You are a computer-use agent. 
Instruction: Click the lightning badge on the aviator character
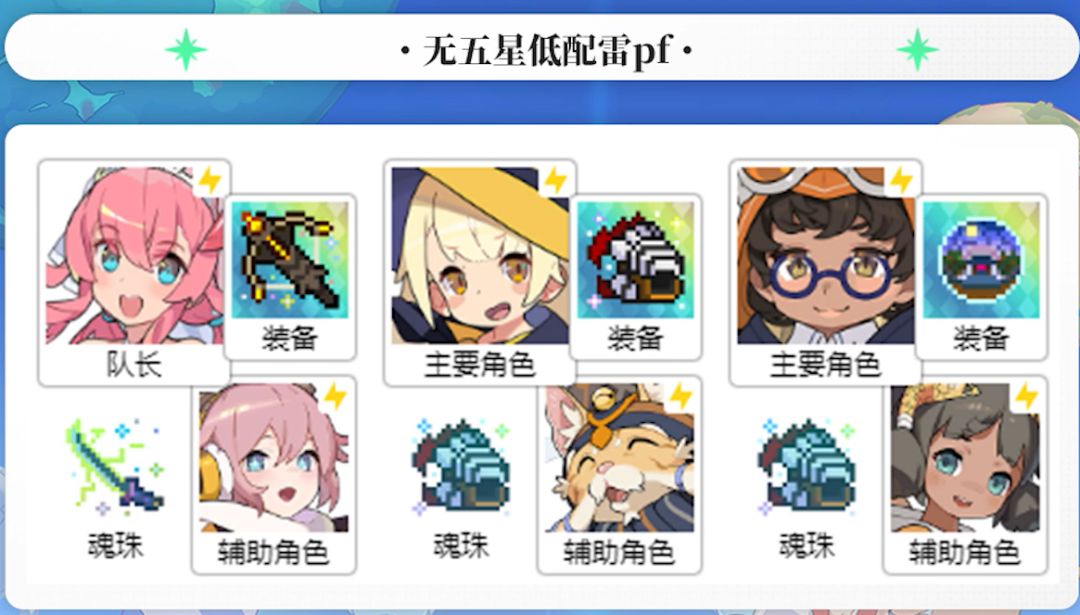tap(901, 181)
